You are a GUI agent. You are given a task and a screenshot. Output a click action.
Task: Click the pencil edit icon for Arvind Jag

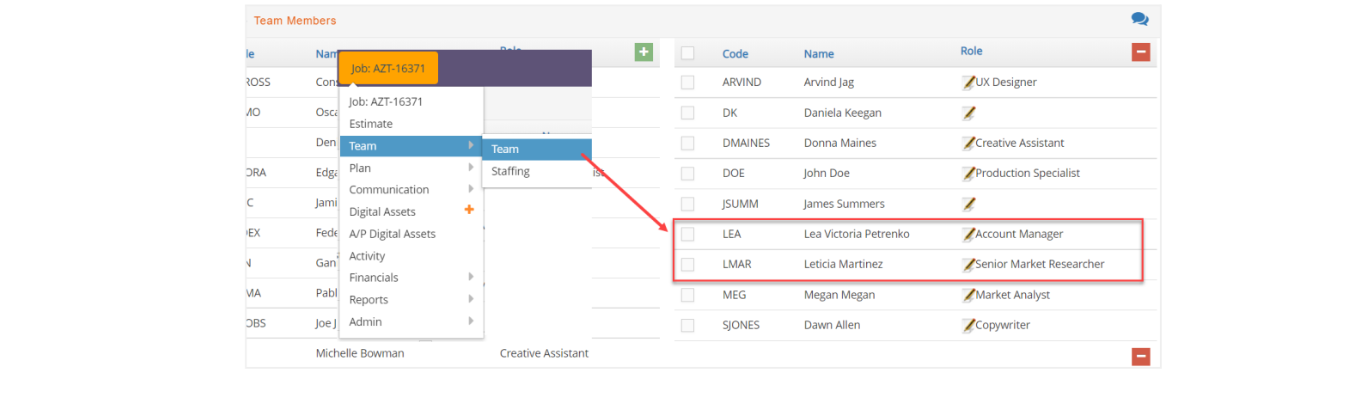pos(968,82)
